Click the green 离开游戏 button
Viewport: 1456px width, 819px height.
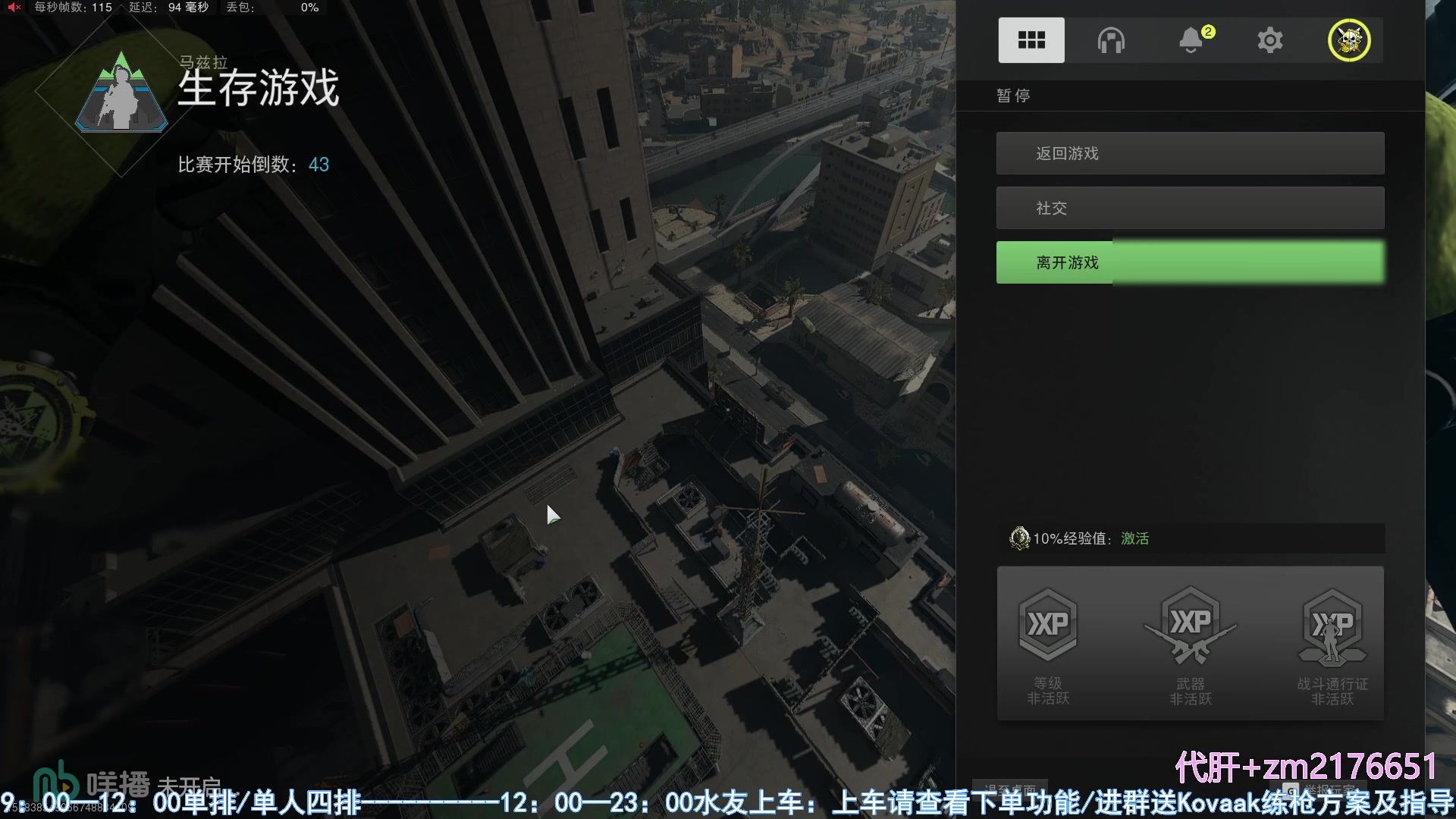click(1190, 262)
